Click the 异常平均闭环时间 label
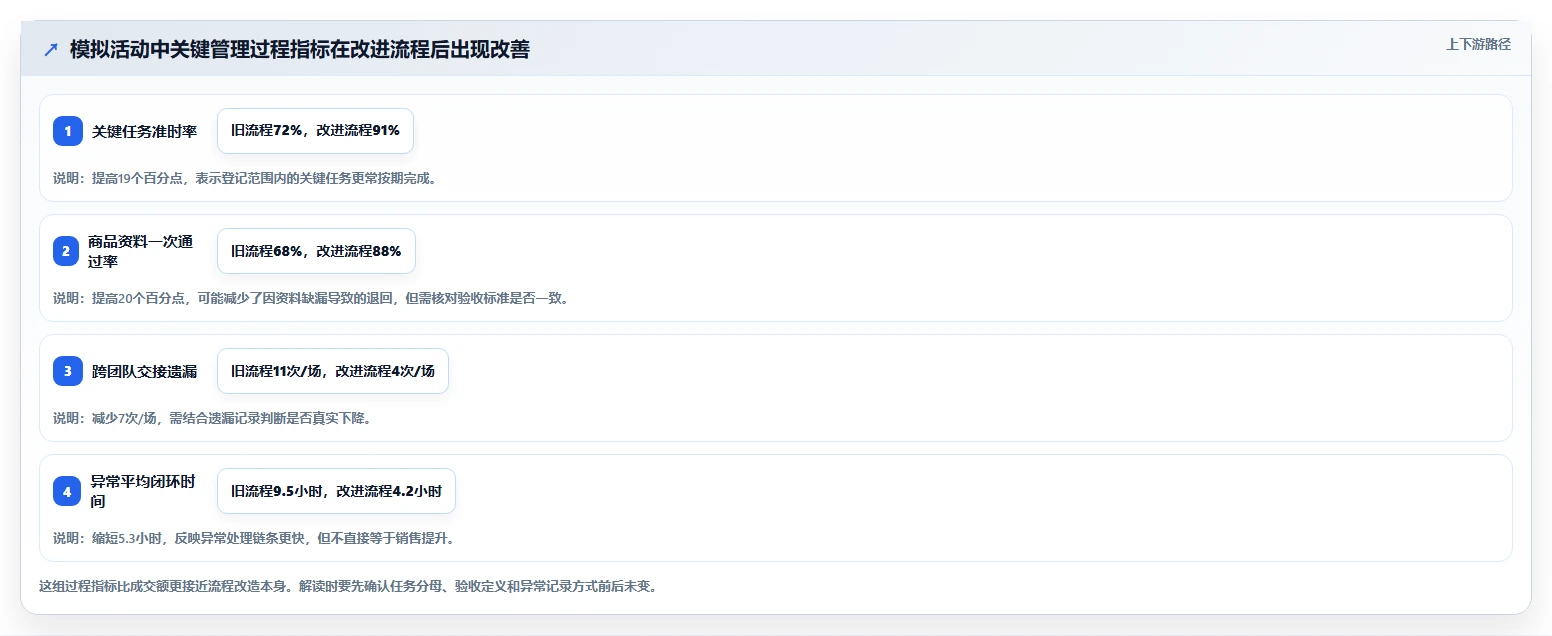The height and width of the screenshot is (636, 1552). [x=143, y=491]
